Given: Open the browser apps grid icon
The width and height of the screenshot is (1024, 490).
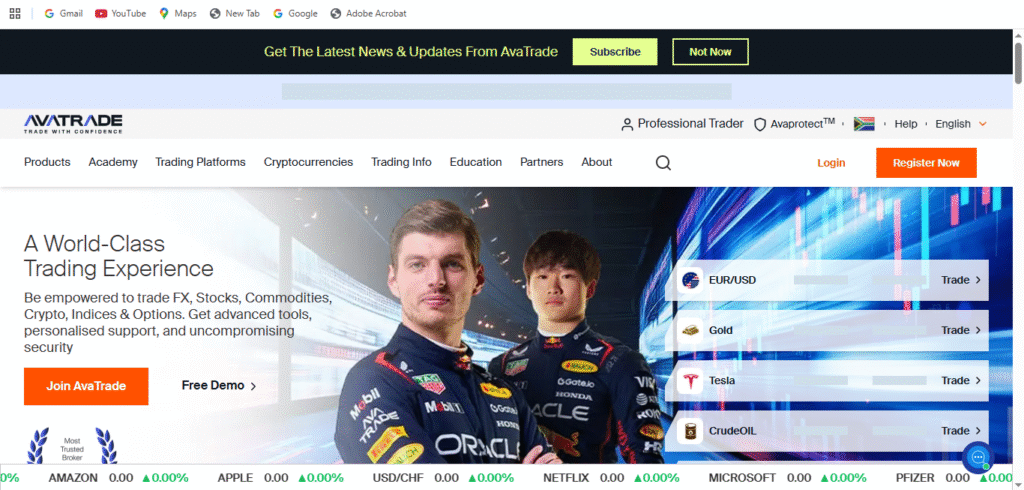Looking at the screenshot, I should pyautogui.click(x=15, y=14).
